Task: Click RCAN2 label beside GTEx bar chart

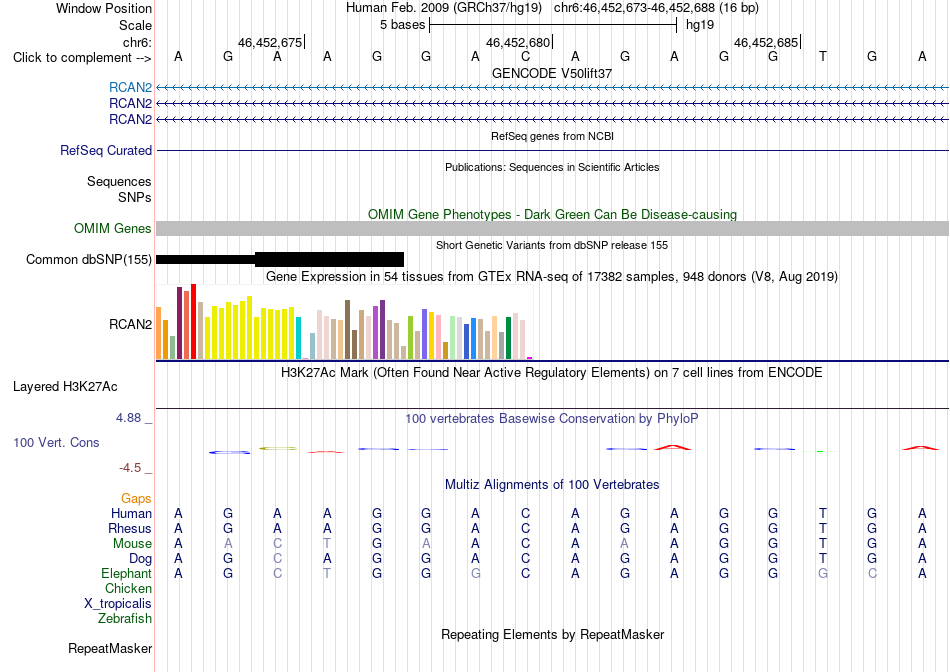Action: pyautogui.click(x=130, y=324)
